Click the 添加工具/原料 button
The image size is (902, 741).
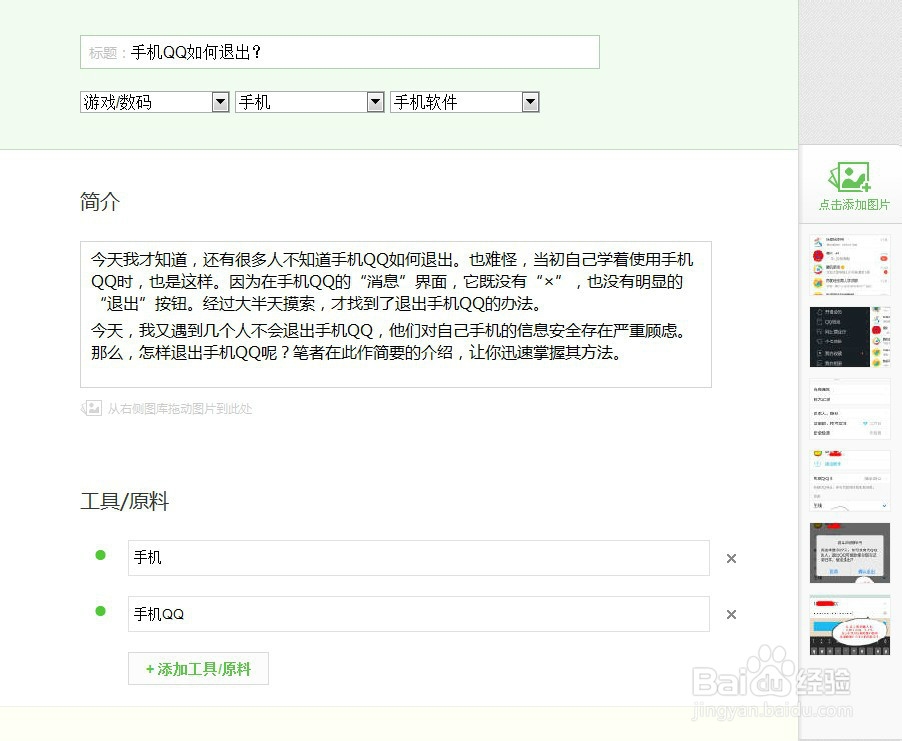pos(198,669)
